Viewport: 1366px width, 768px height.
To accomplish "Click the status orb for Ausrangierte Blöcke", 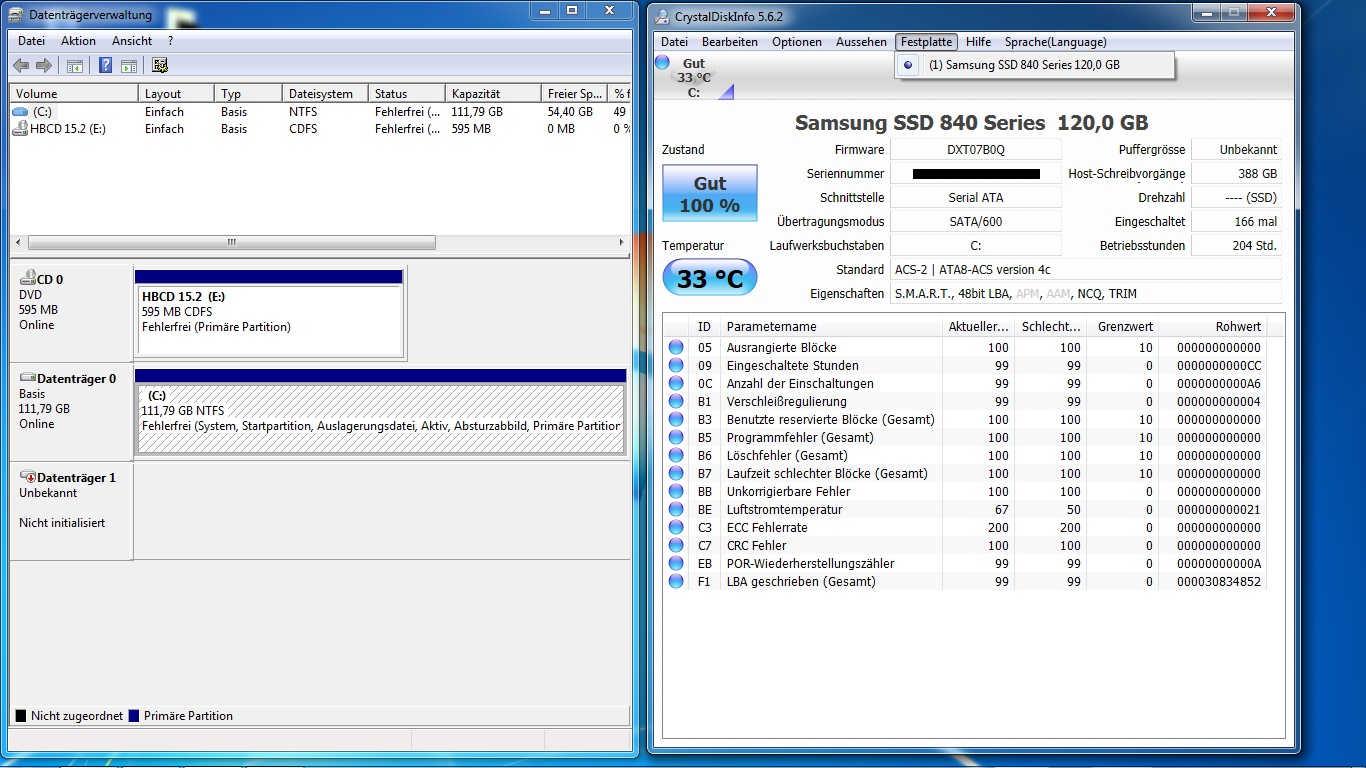I will point(676,348).
